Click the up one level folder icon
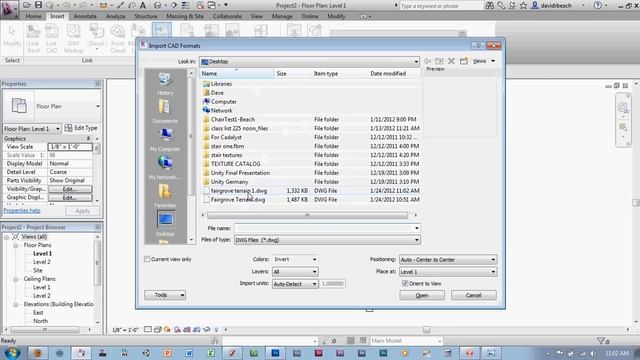640x360 pixels. pos(439,61)
